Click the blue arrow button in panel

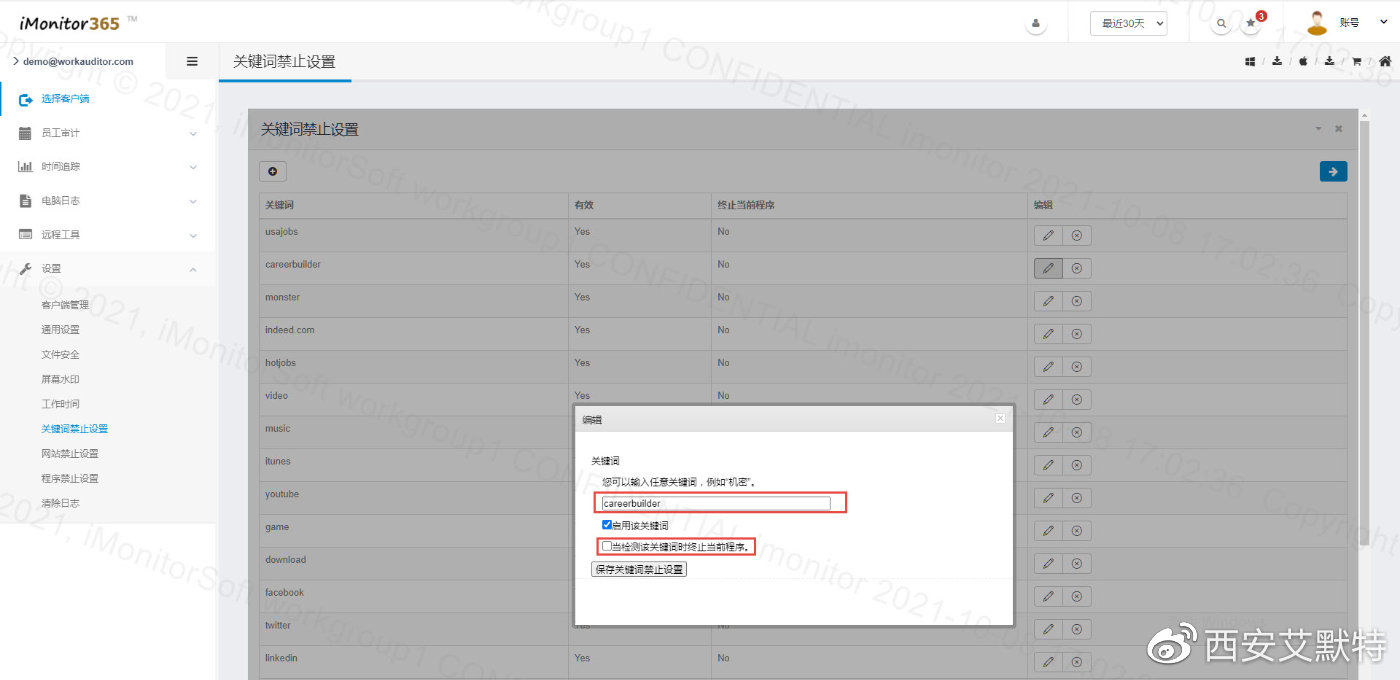coord(1333,172)
